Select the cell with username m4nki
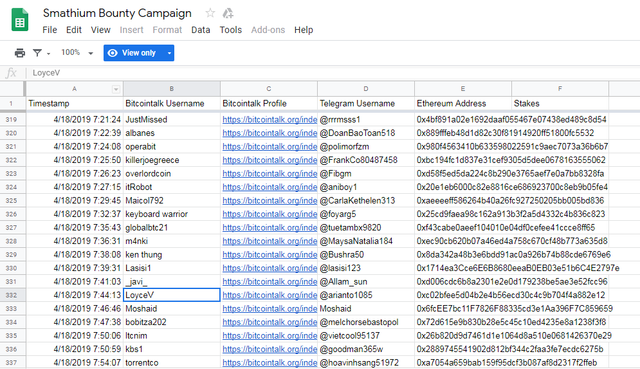 tap(171, 241)
